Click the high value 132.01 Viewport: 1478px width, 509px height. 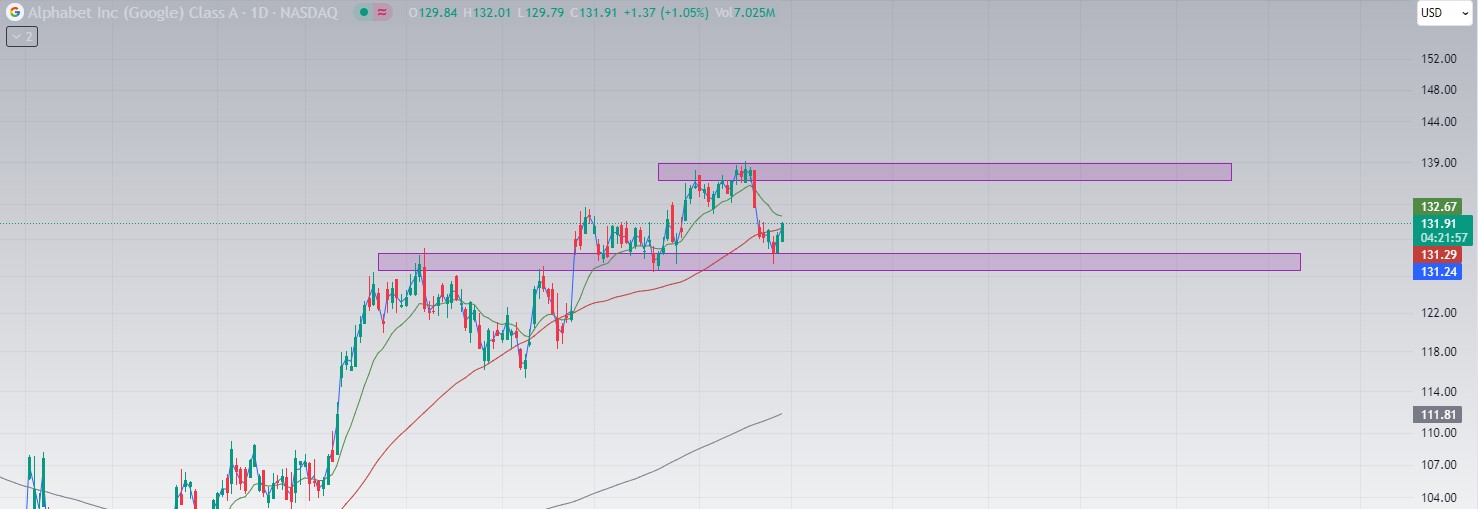tap(492, 13)
